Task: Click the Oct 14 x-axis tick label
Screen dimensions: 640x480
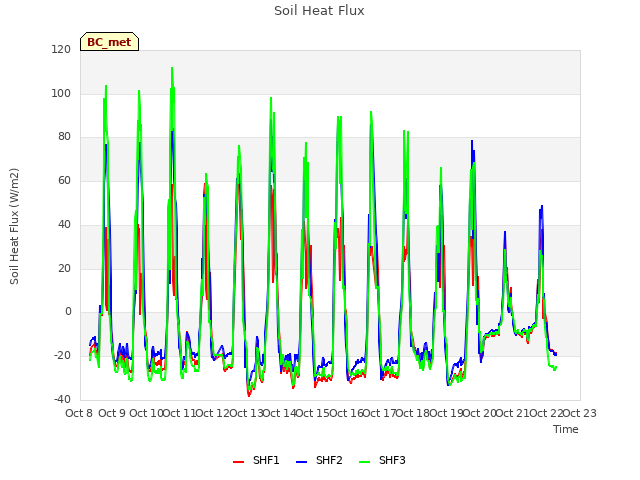Action: (279, 413)
